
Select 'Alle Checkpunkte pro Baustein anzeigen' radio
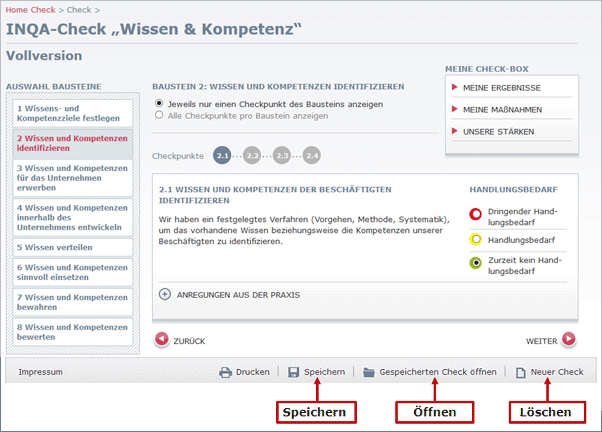[x=159, y=115]
